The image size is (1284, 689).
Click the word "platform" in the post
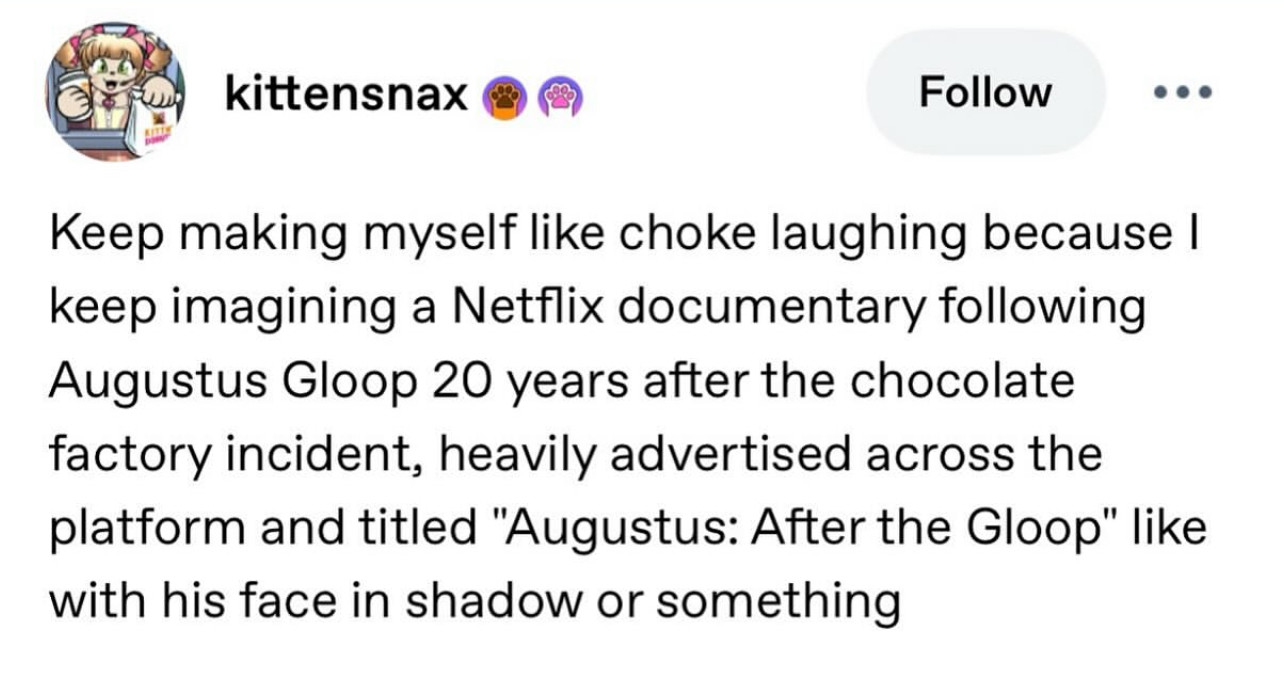pos(119,529)
